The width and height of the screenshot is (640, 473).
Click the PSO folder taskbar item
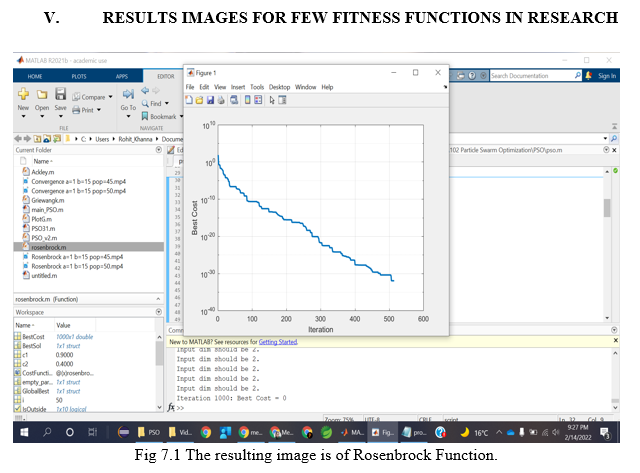pyautogui.click(x=149, y=432)
